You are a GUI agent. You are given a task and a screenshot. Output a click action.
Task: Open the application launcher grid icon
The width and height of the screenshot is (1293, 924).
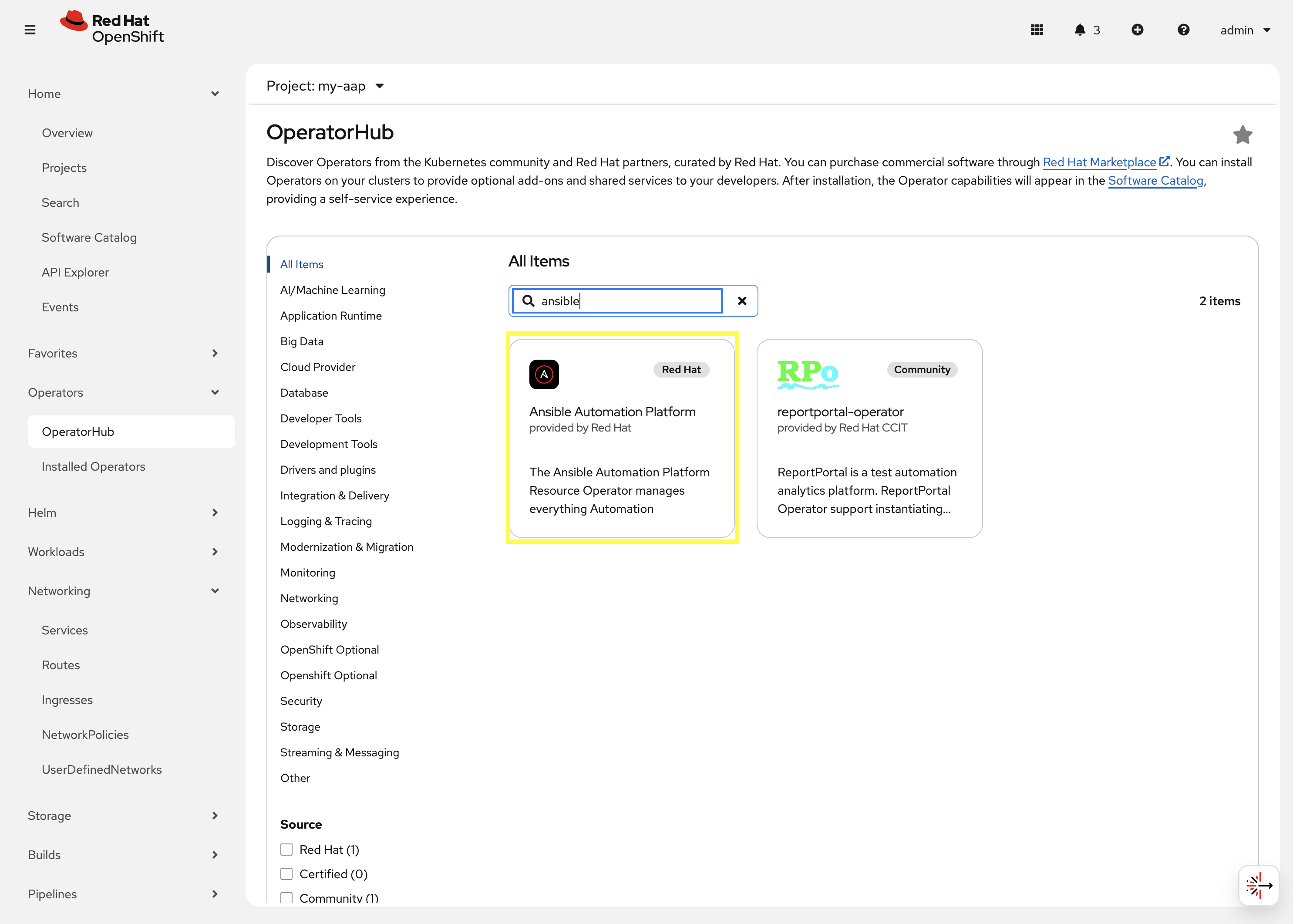(x=1037, y=30)
